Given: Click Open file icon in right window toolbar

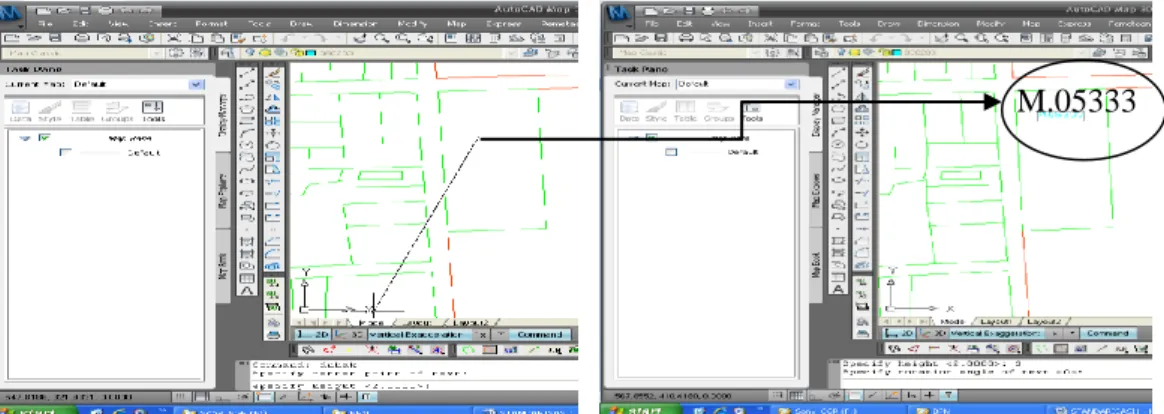Looking at the screenshot, I should 640,39.
